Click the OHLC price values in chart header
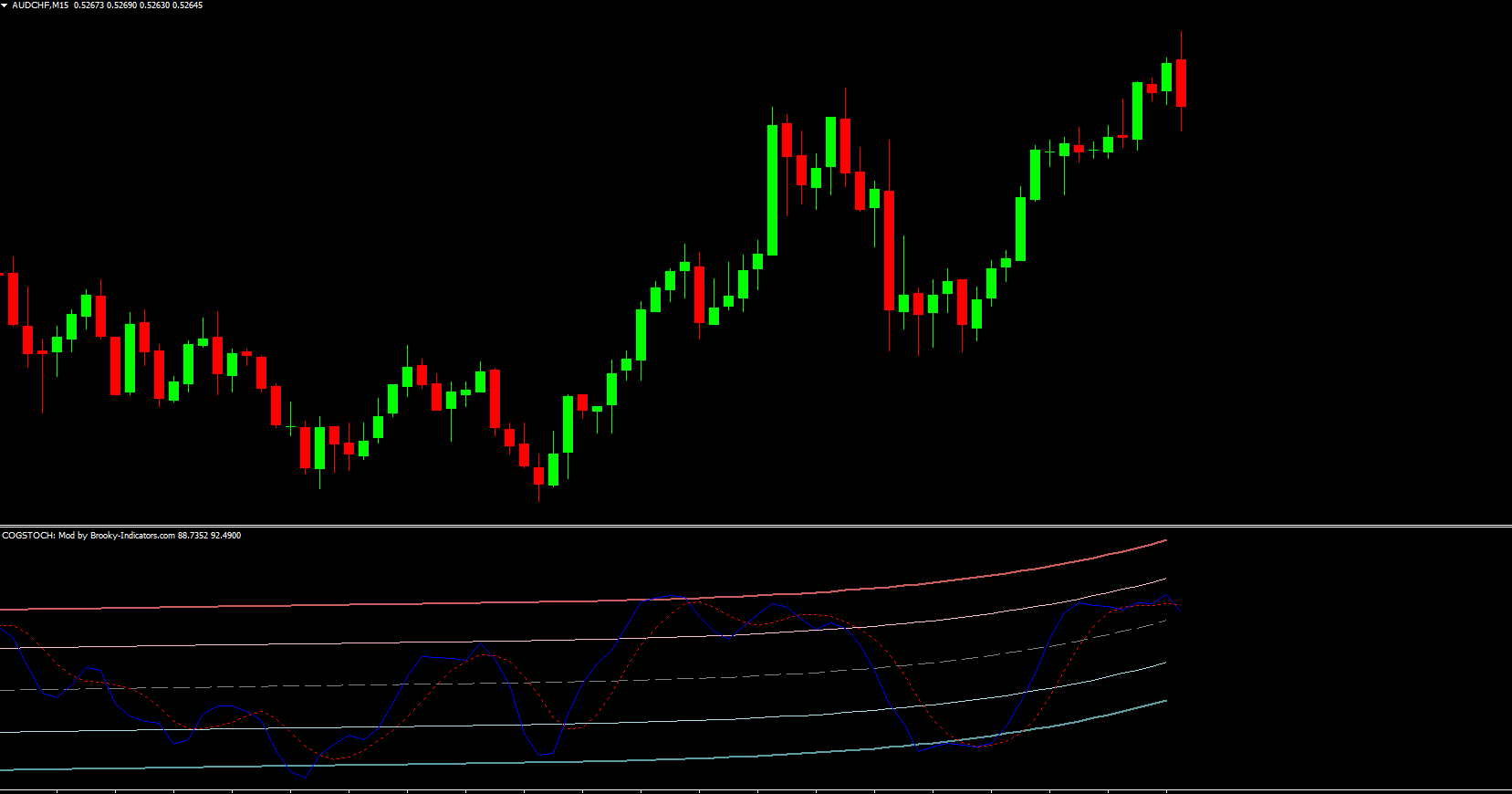Image resolution: width=1512 pixels, height=794 pixels. [138, 5]
